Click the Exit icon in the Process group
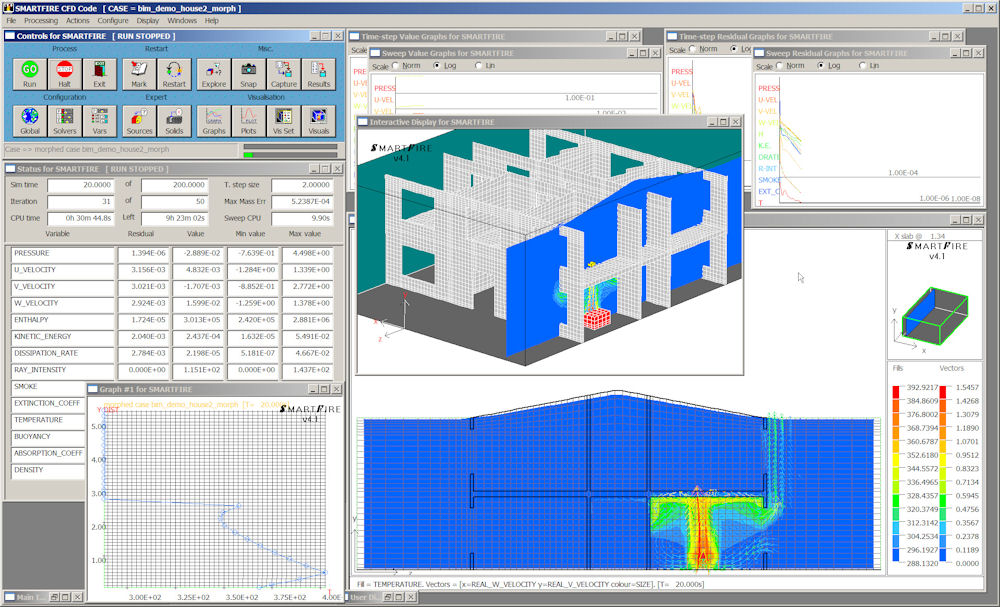 click(99, 74)
